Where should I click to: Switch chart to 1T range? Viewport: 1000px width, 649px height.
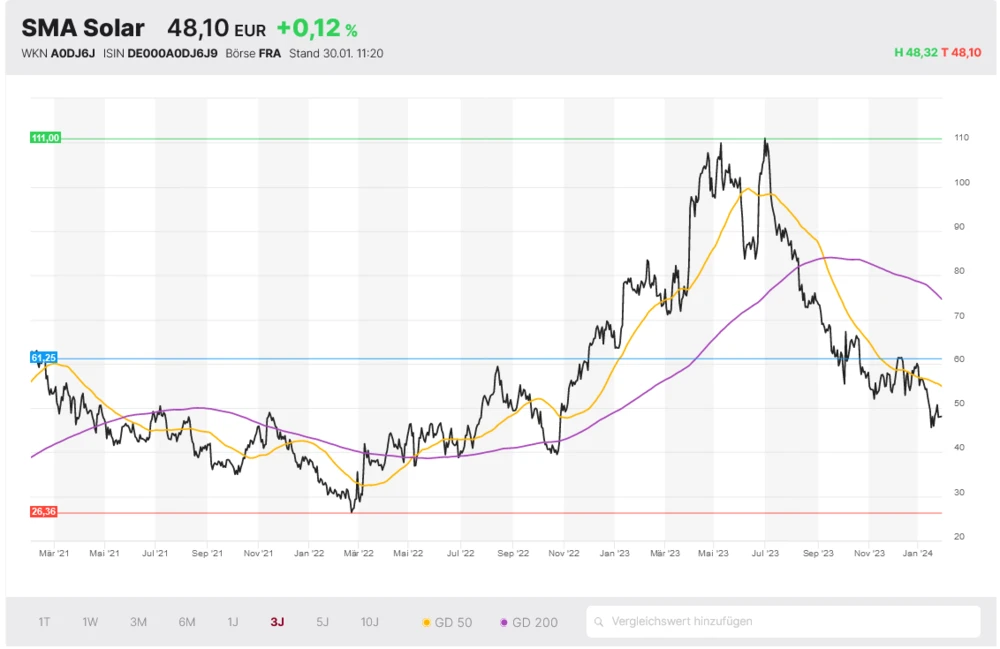click(44, 622)
